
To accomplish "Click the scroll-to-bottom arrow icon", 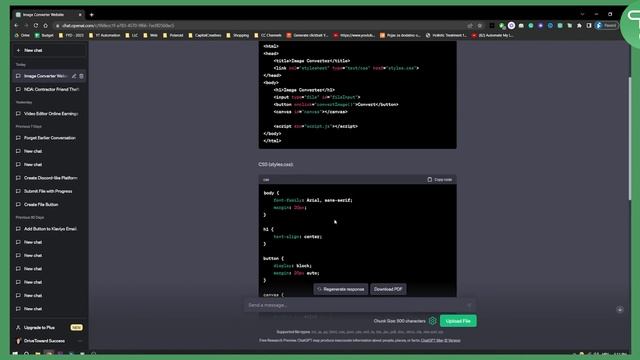I will pos(620,309).
